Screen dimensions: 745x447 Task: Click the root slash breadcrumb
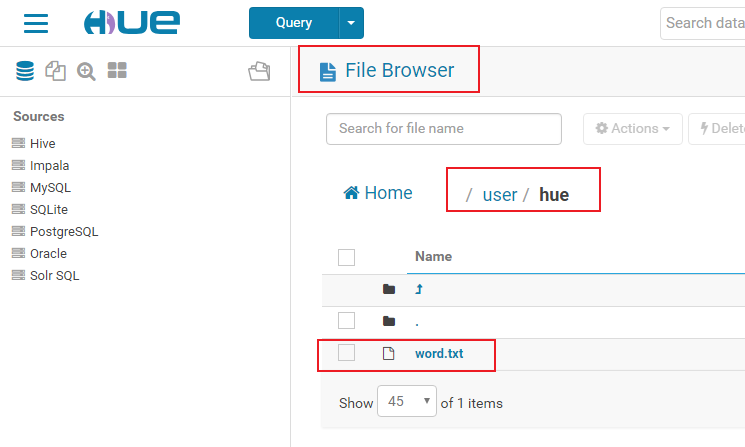469,195
